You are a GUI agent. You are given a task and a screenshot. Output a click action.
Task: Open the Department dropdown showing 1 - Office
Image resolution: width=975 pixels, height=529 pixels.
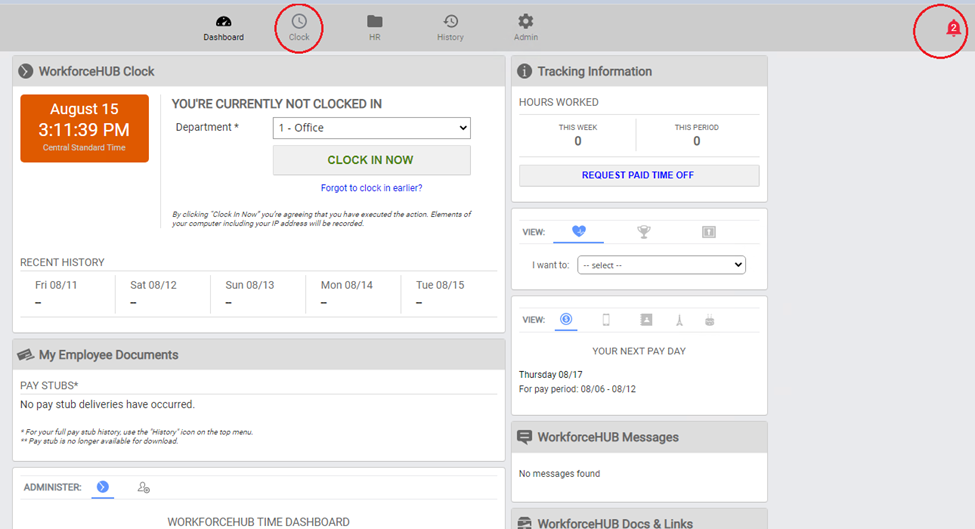click(371, 128)
